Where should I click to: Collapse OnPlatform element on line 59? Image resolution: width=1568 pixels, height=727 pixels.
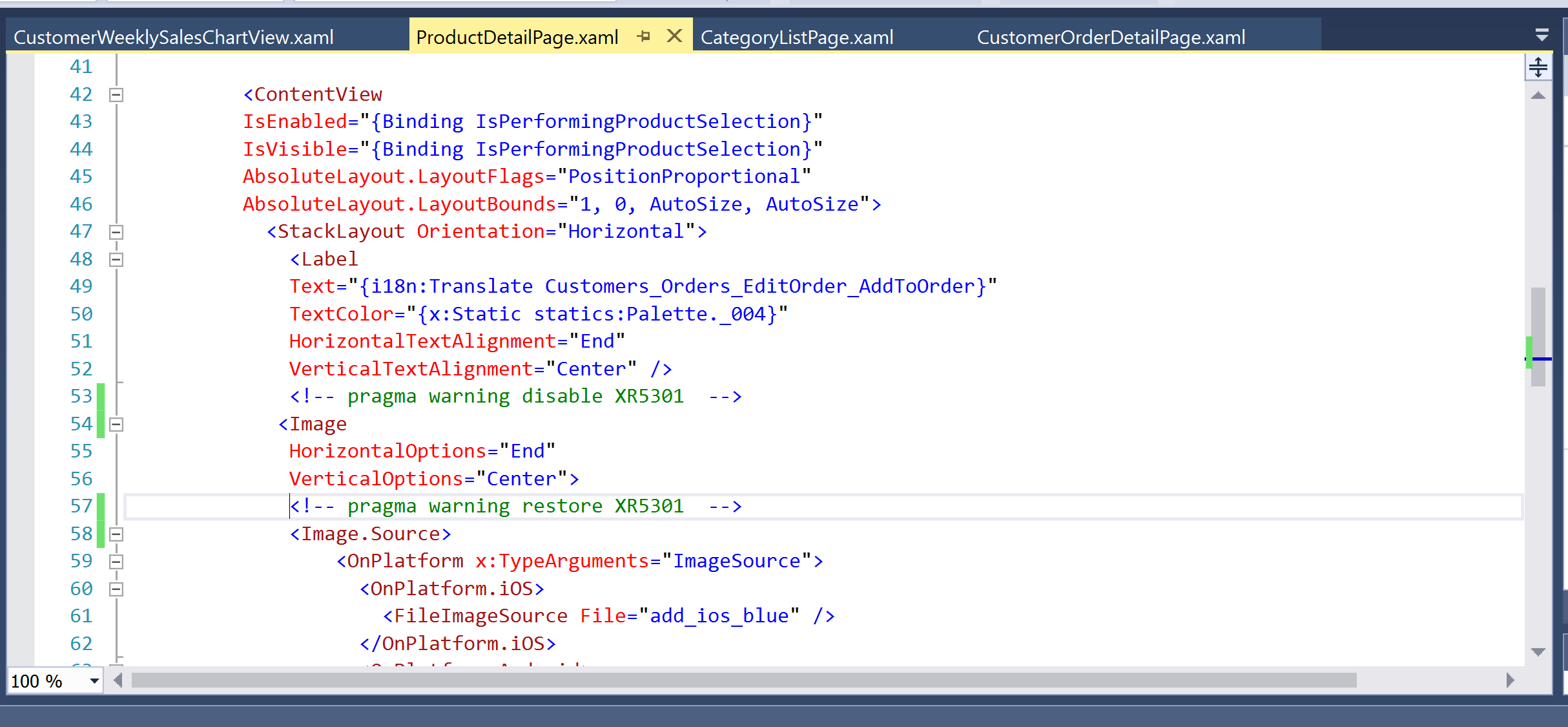(116, 562)
